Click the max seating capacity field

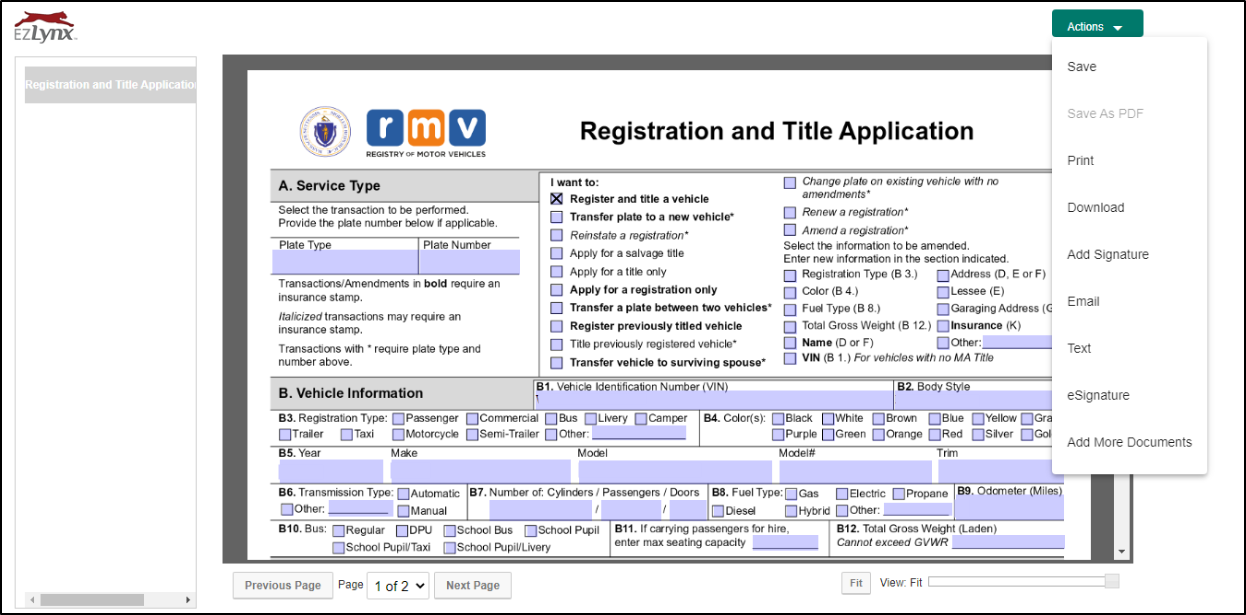785,543
